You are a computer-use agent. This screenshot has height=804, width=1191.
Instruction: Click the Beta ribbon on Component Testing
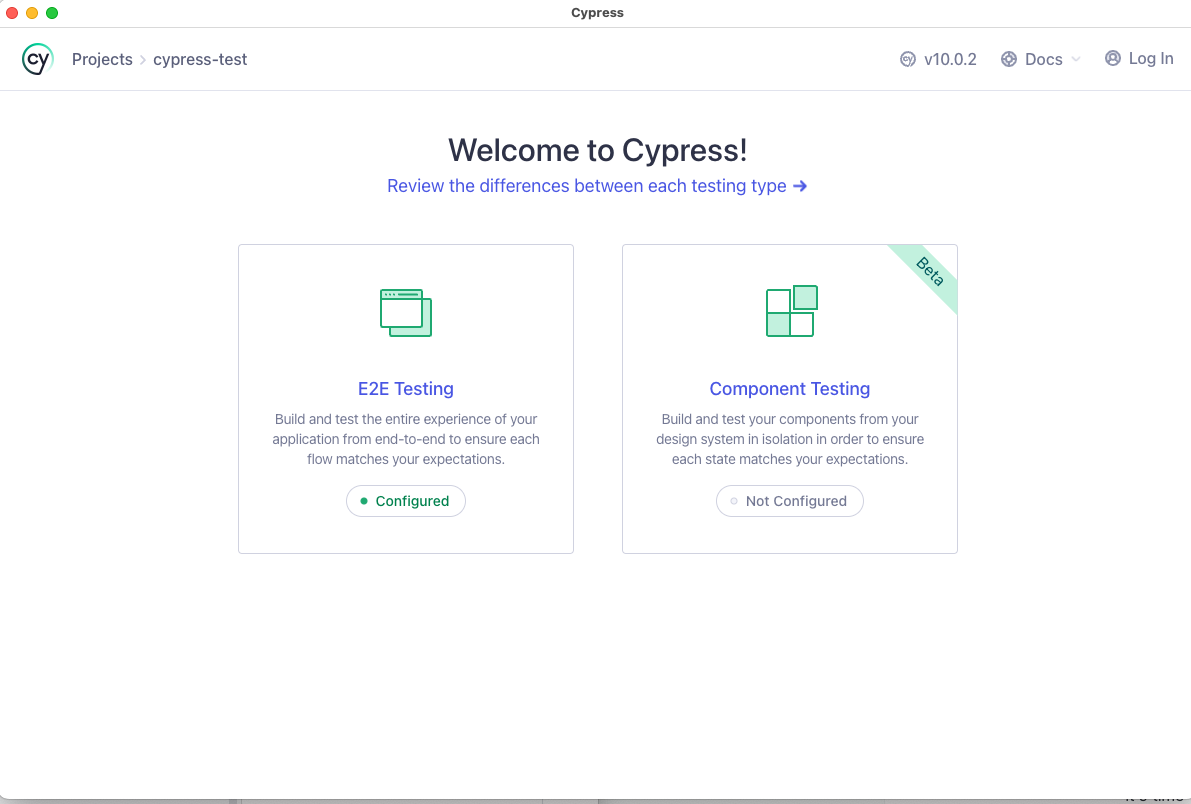coord(929,273)
